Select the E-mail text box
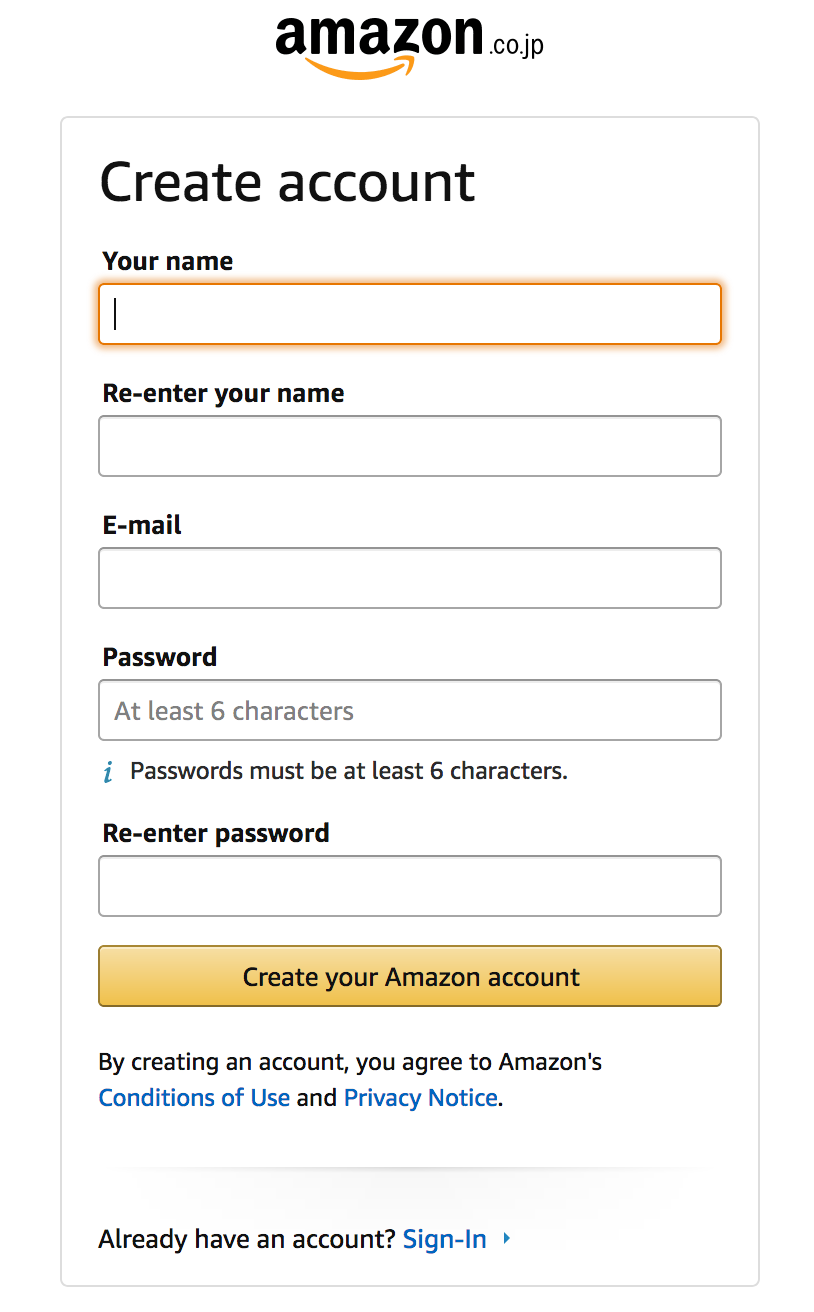Viewport: 814px width, 1312px height. (409, 578)
